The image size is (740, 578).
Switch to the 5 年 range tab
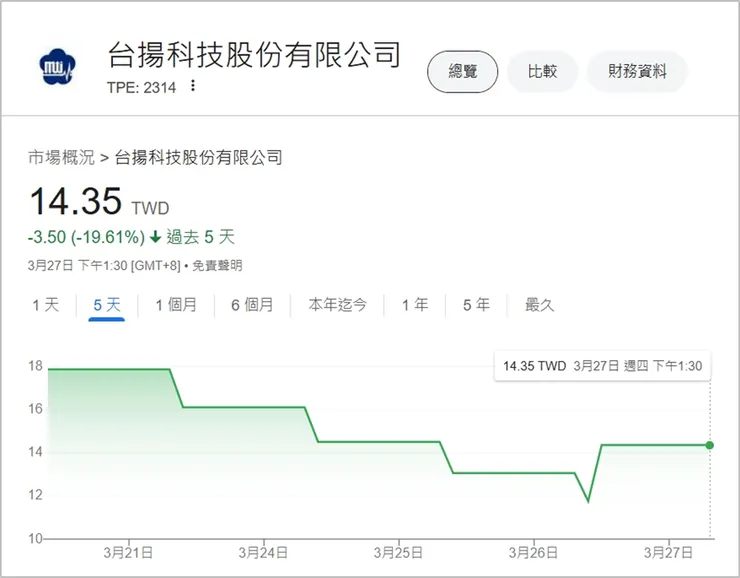click(x=476, y=305)
